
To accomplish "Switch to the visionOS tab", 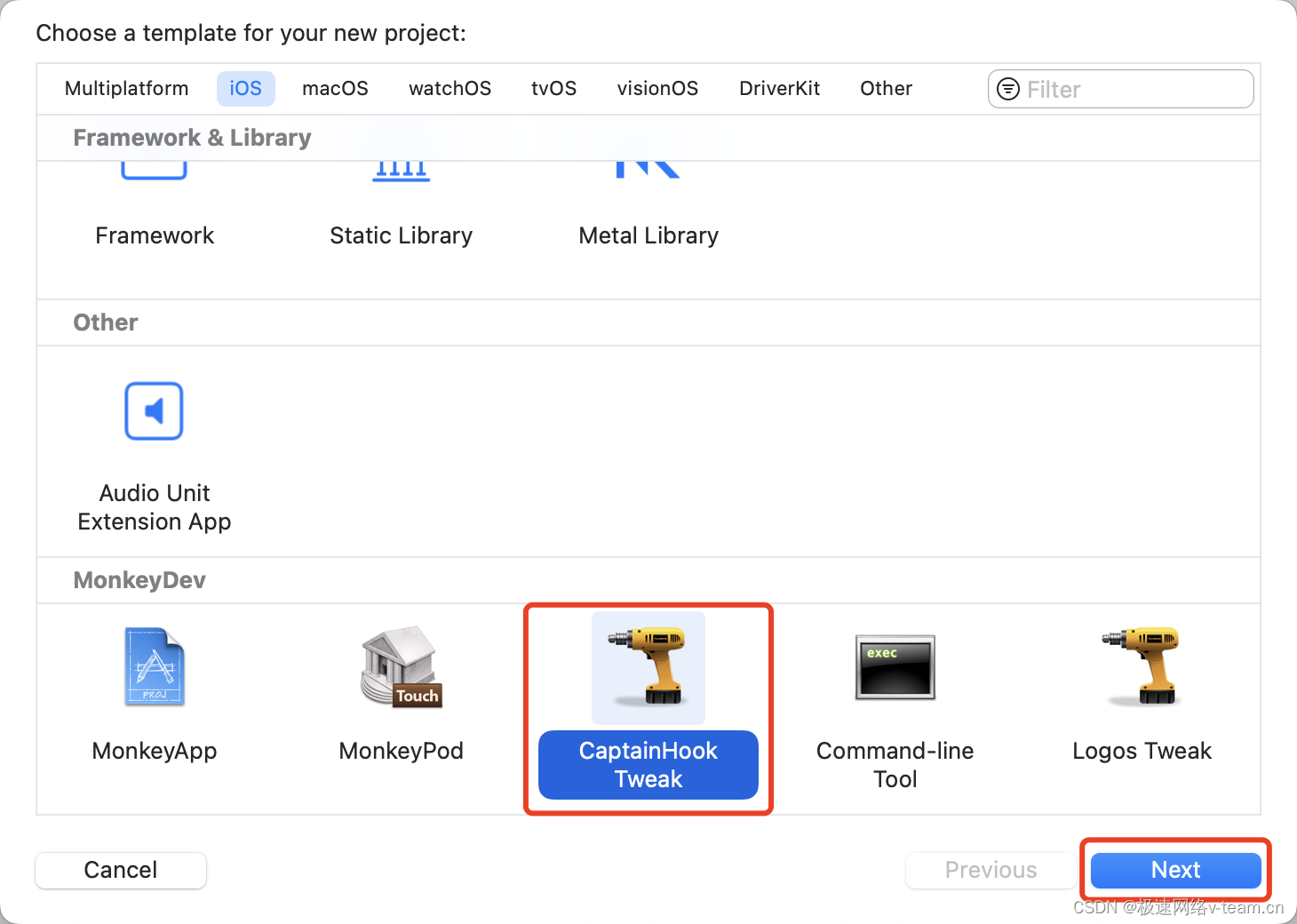I will click(x=658, y=89).
